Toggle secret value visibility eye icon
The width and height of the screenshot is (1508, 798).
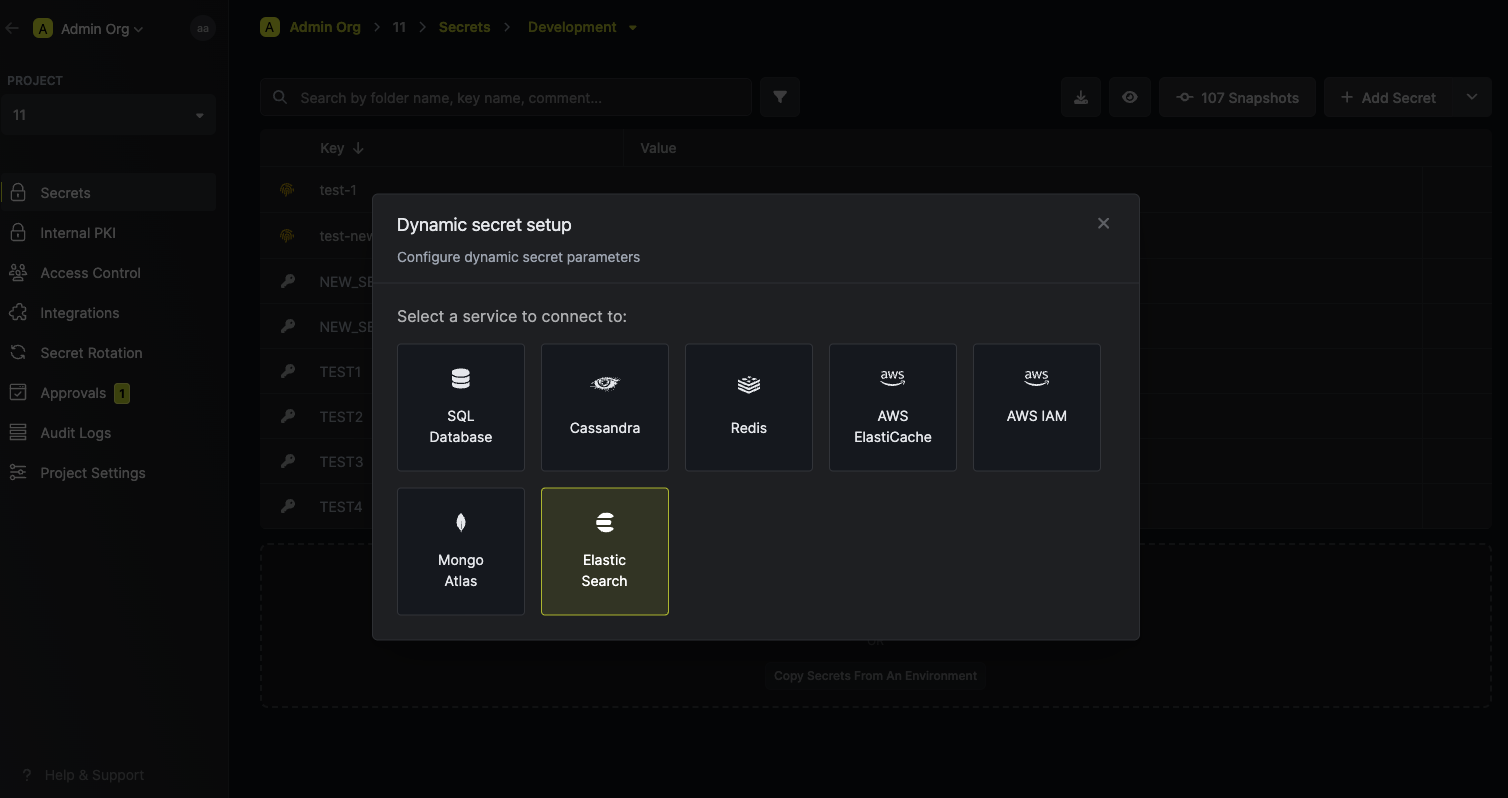tap(1130, 97)
